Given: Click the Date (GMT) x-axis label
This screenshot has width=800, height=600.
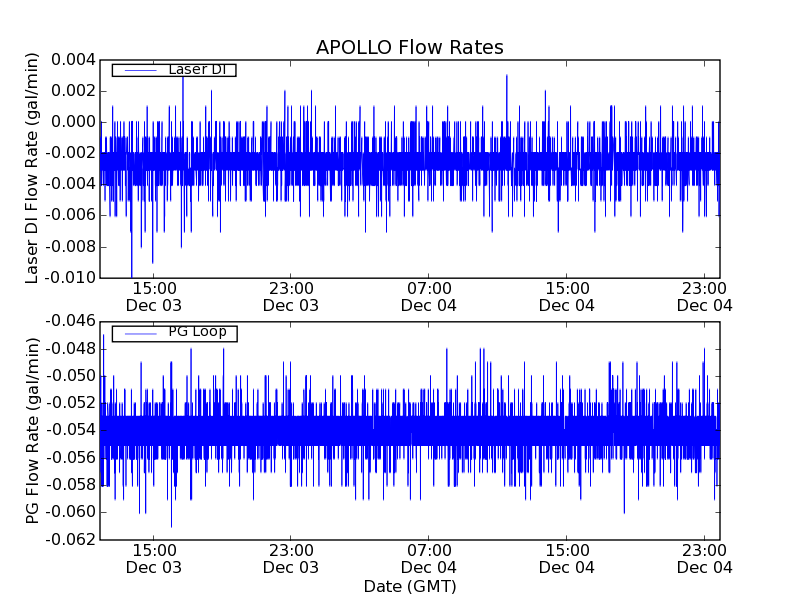Looking at the screenshot, I should pos(409,586).
